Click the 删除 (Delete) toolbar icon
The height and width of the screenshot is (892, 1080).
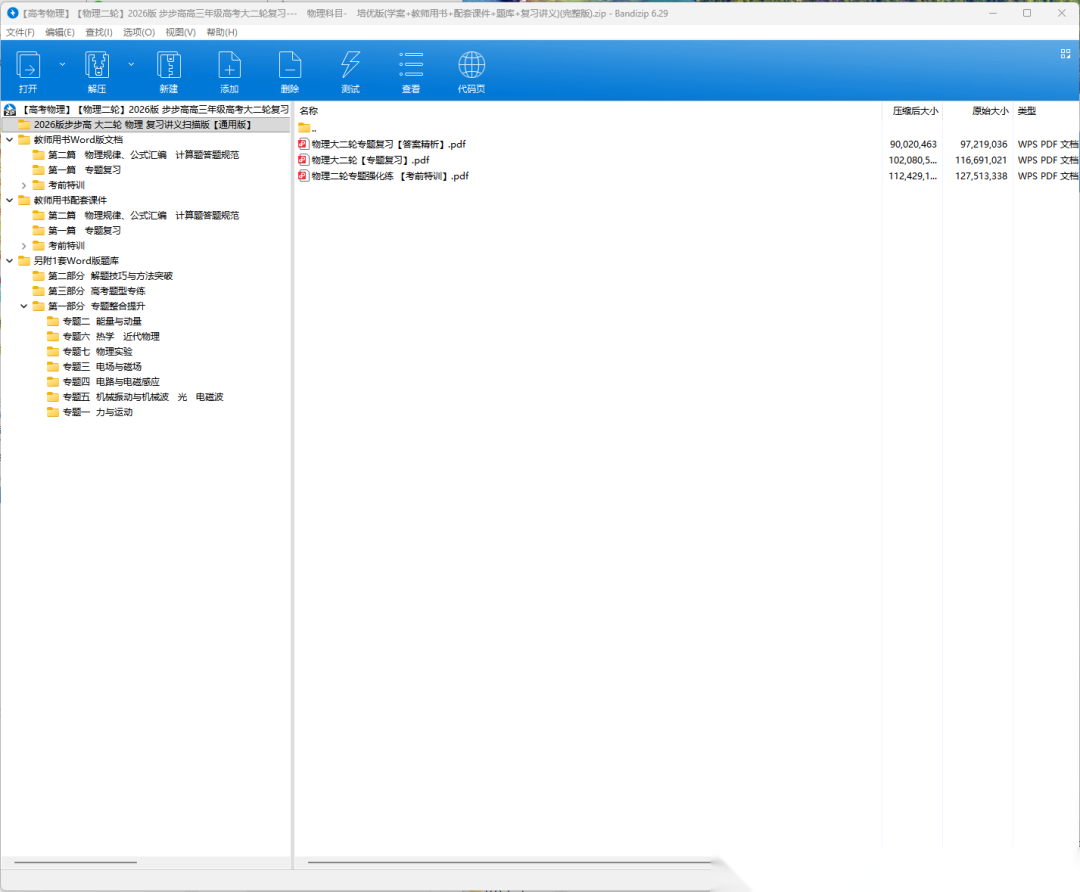point(290,66)
